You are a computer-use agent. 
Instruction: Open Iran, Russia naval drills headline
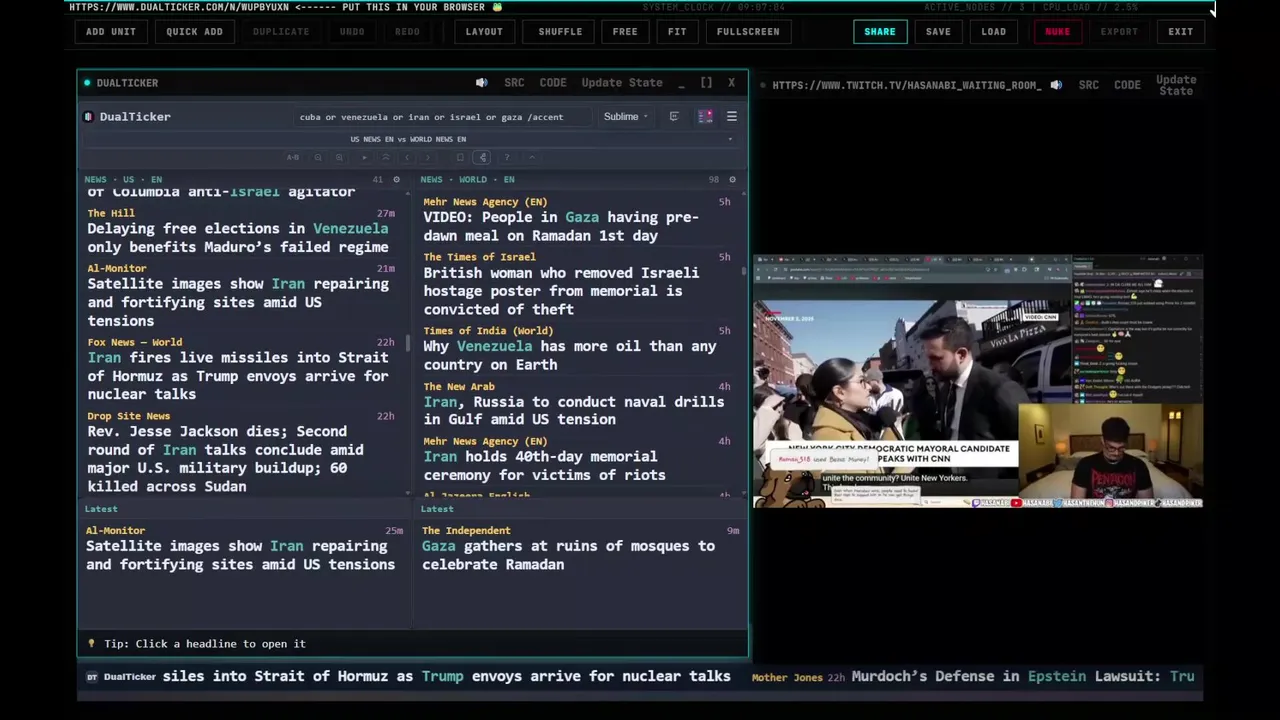[x=573, y=411]
